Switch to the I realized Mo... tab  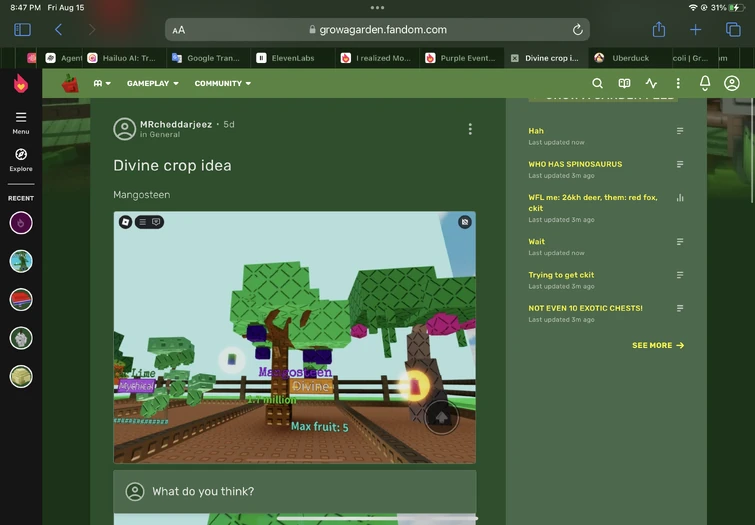(377, 58)
